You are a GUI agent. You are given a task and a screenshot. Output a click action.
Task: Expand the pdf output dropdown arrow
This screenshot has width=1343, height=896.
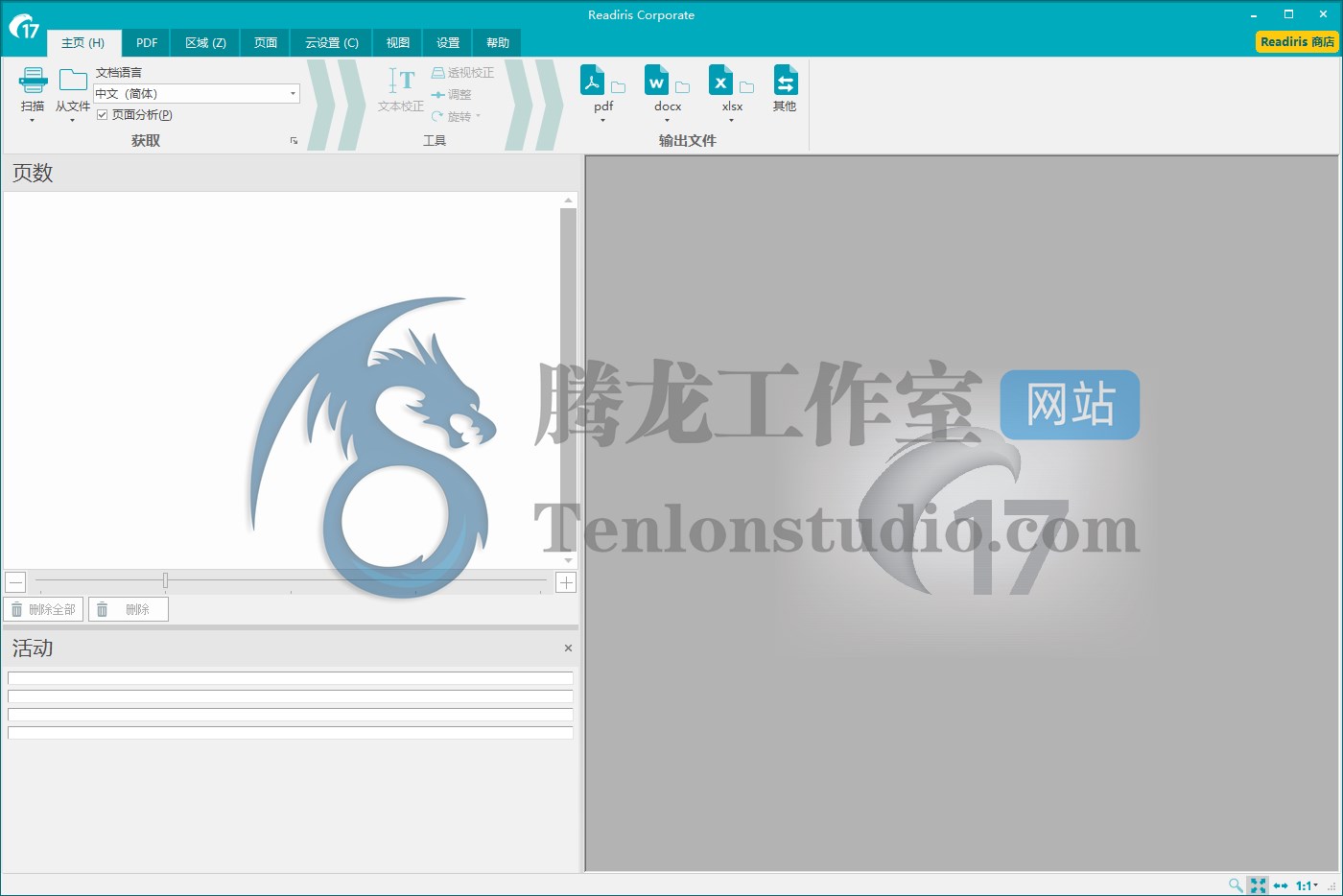point(602,121)
